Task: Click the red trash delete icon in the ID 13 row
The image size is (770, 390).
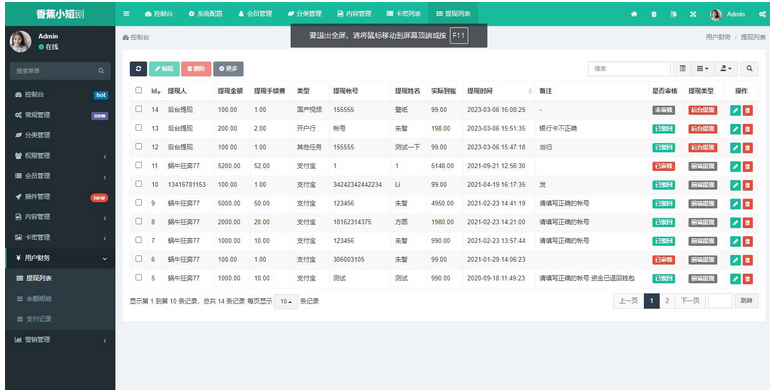Action: click(747, 129)
